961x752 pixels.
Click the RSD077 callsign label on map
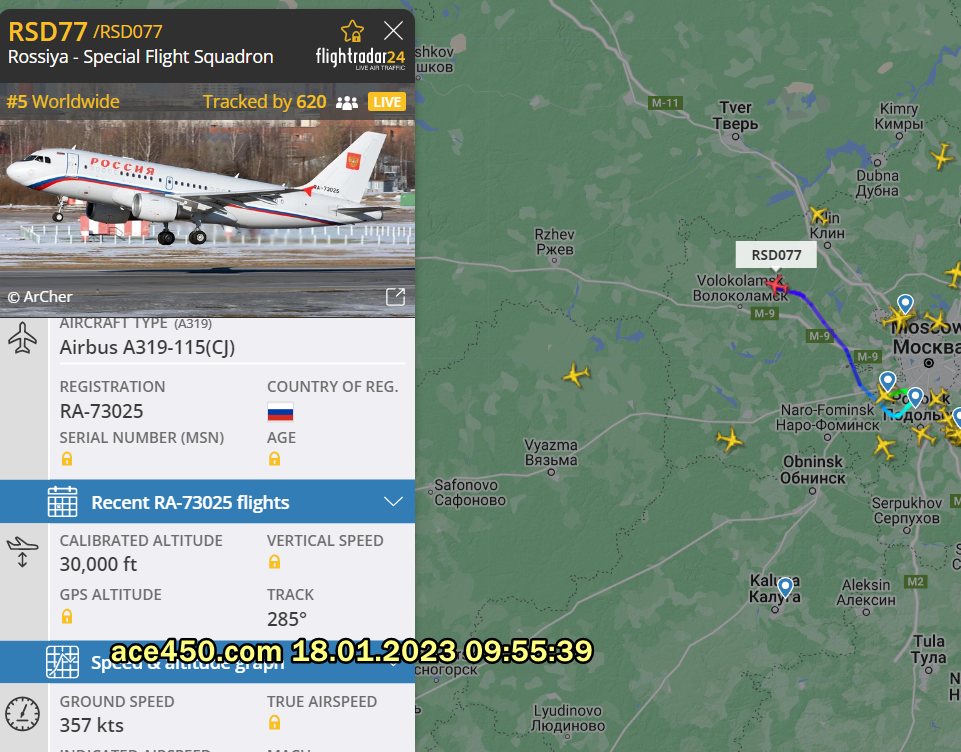pyautogui.click(x=776, y=255)
